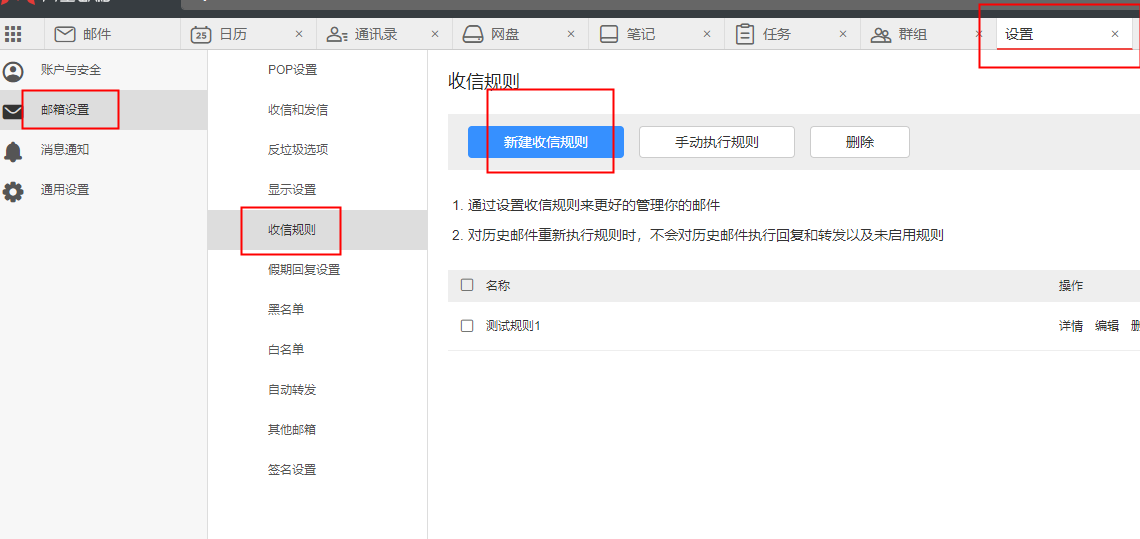Viewport: 1140px width, 539px height.
Task: Click the network disk icon
Action: pos(473,34)
